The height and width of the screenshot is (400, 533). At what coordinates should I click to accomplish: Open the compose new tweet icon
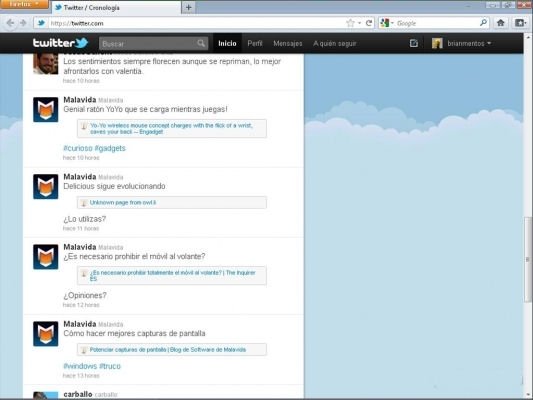tap(414, 43)
